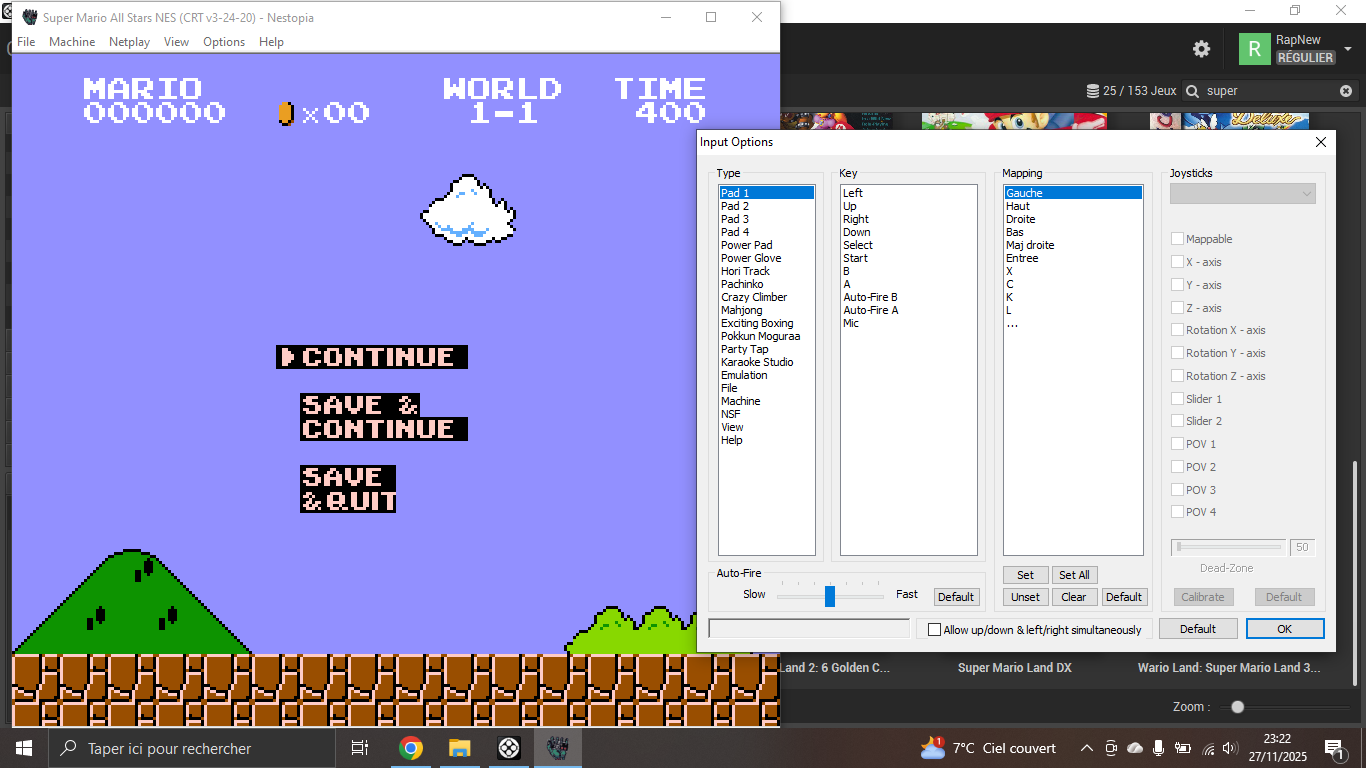Open the Machine menu in Nestopia
1366x768 pixels.
click(72, 42)
